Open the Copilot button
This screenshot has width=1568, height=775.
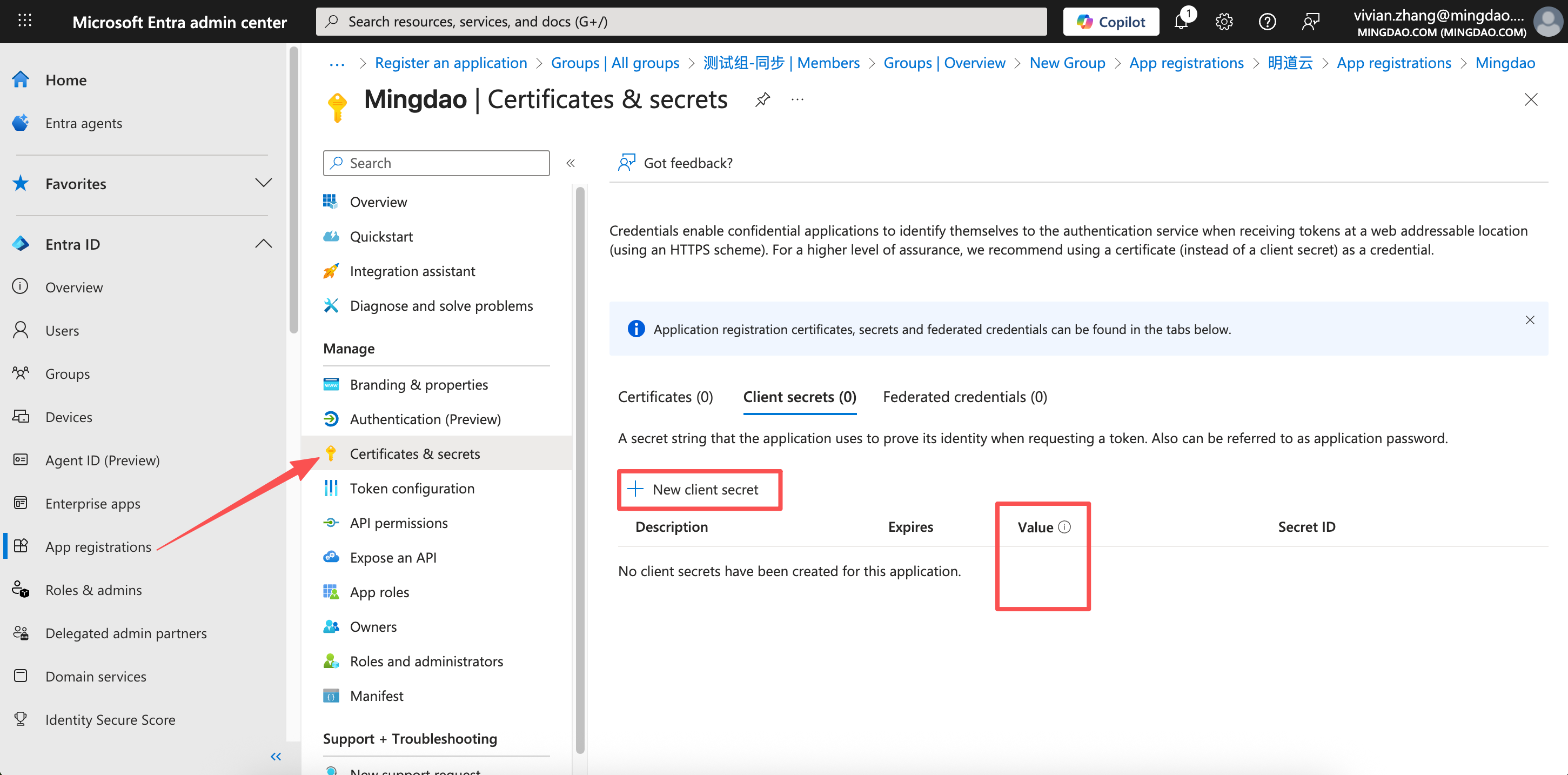[1110, 22]
